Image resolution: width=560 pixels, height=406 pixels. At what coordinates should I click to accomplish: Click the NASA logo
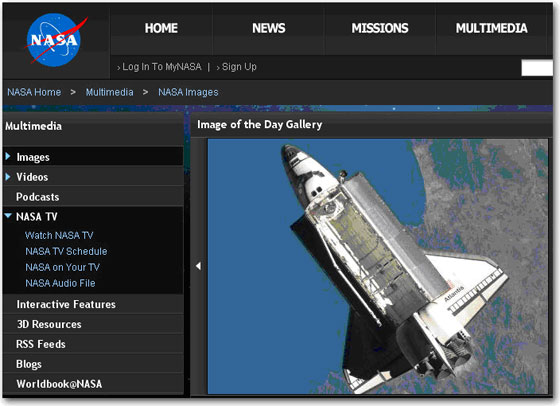56,40
